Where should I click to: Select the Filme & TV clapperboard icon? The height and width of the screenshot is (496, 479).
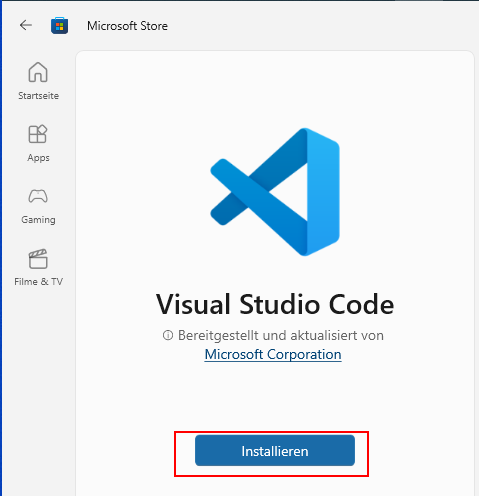pos(38,259)
